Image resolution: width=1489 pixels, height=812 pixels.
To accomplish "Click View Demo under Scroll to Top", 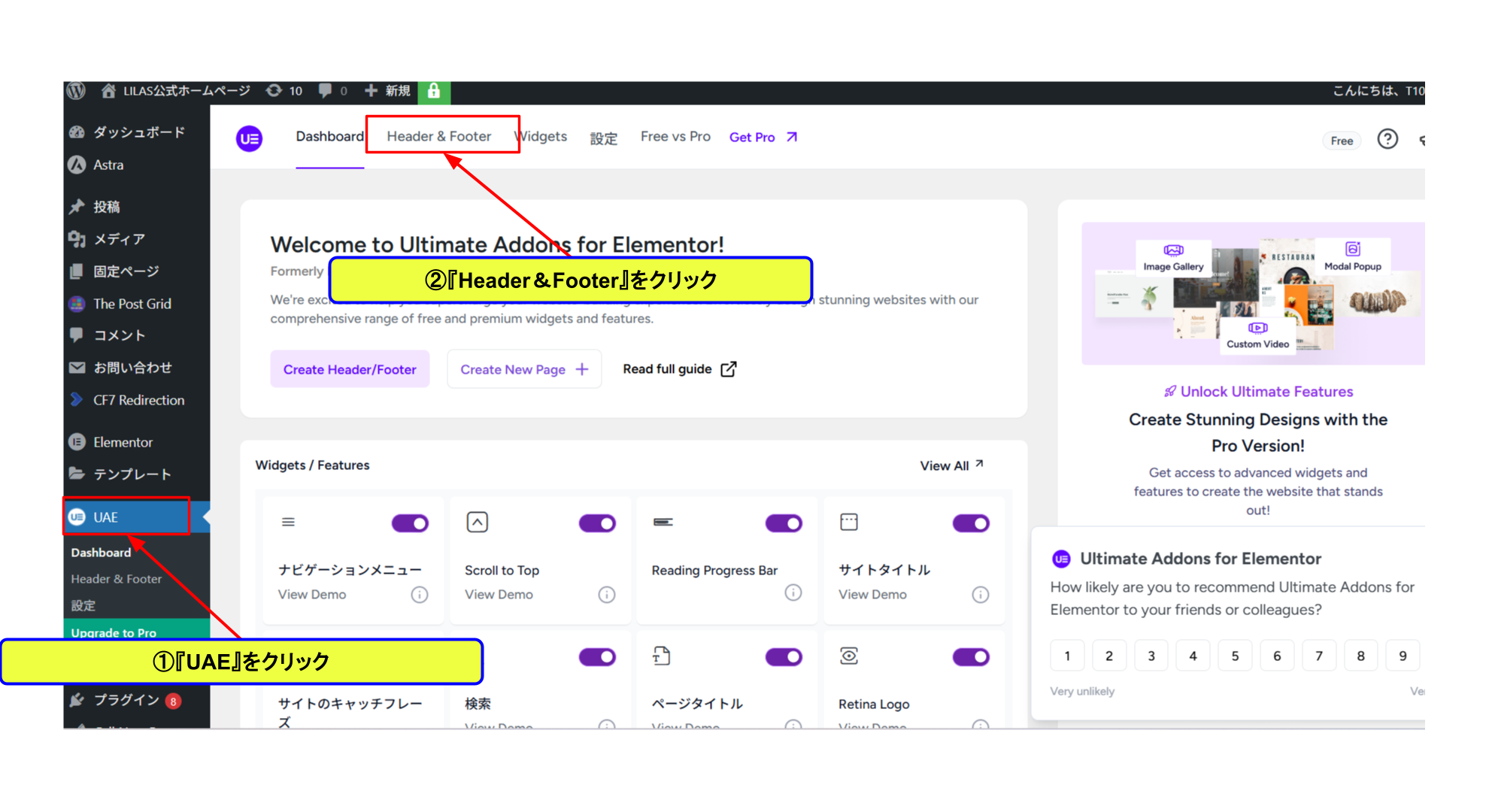I will click(x=499, y=595).
